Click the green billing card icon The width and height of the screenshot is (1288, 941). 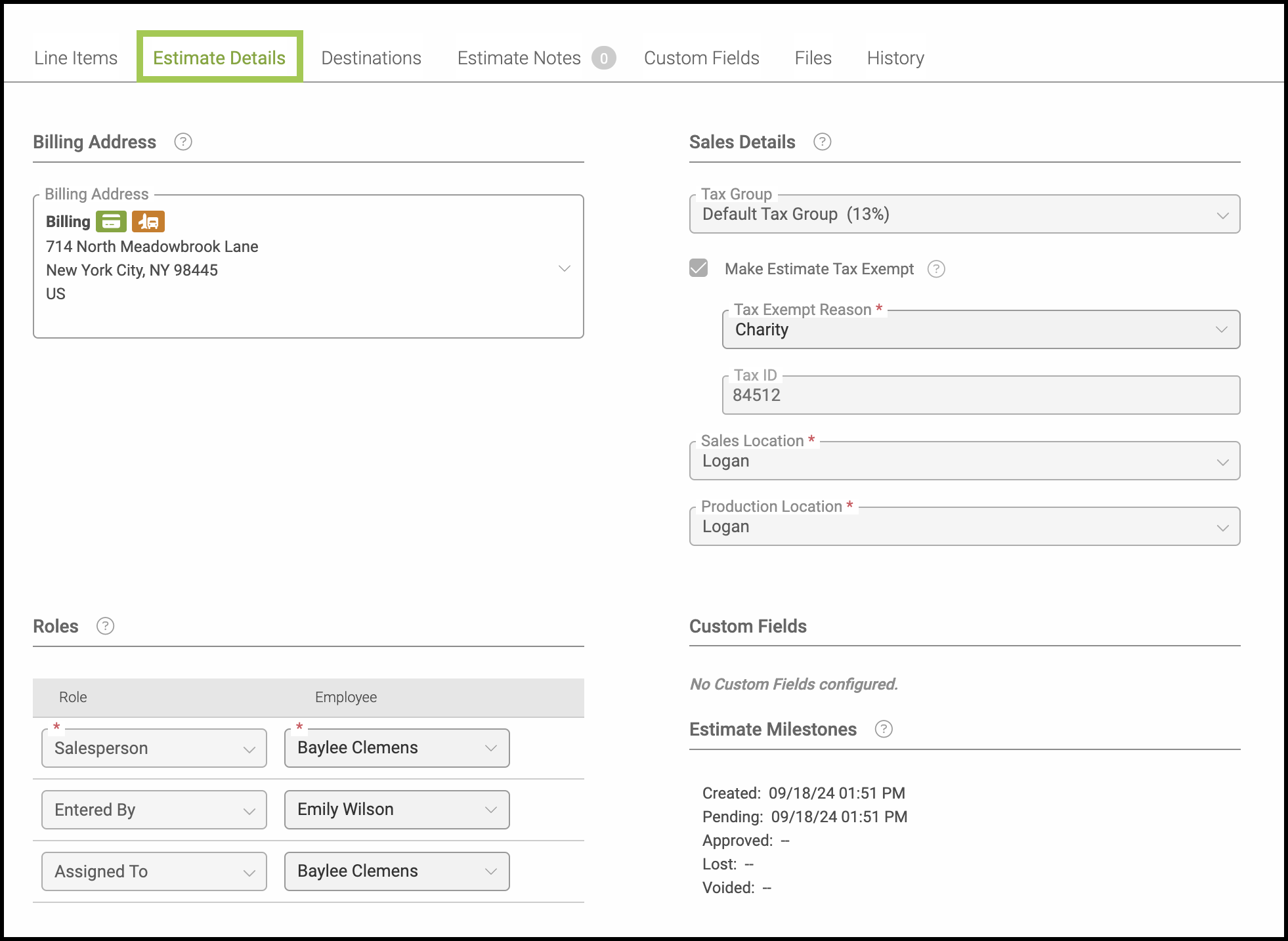point(111,222)
